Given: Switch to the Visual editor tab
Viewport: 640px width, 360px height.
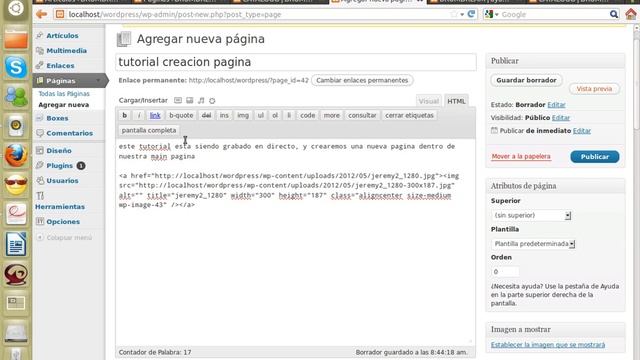Looking at the screenshot, I should click(429, 101).
